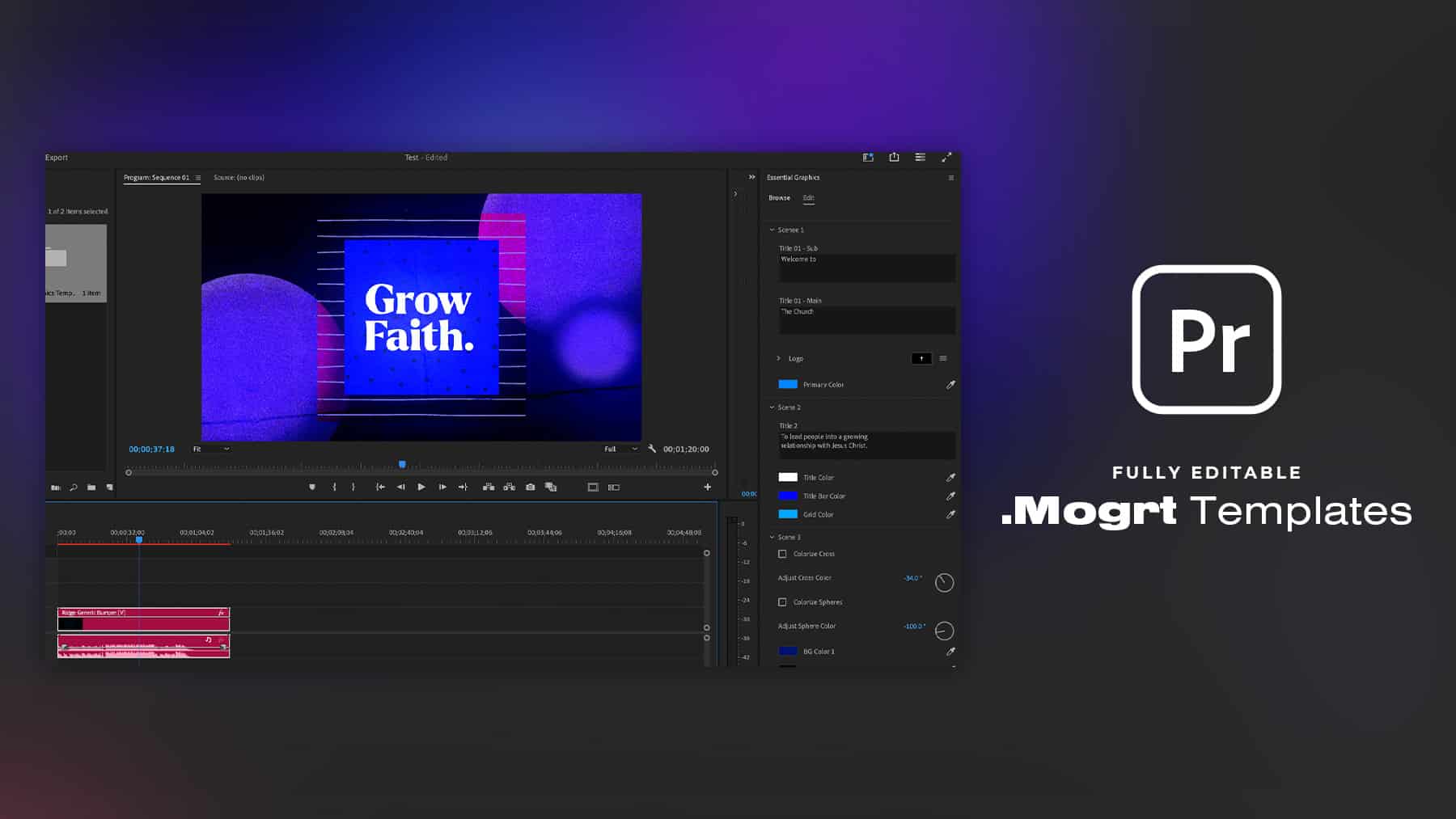This screenshot has width=1456, height=819.
Task: Select the Program: Sequence 01 tab
Action: pos(156,178)
